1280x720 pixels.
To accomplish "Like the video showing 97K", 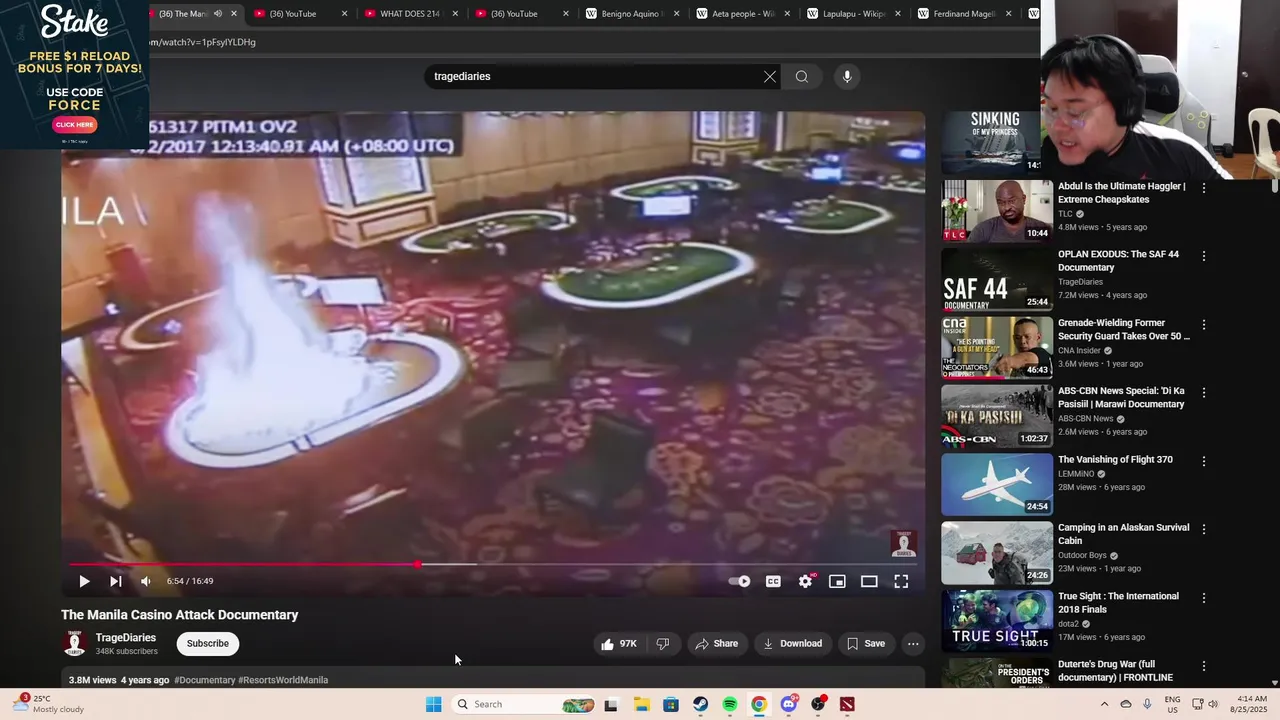I will point(619,644).
